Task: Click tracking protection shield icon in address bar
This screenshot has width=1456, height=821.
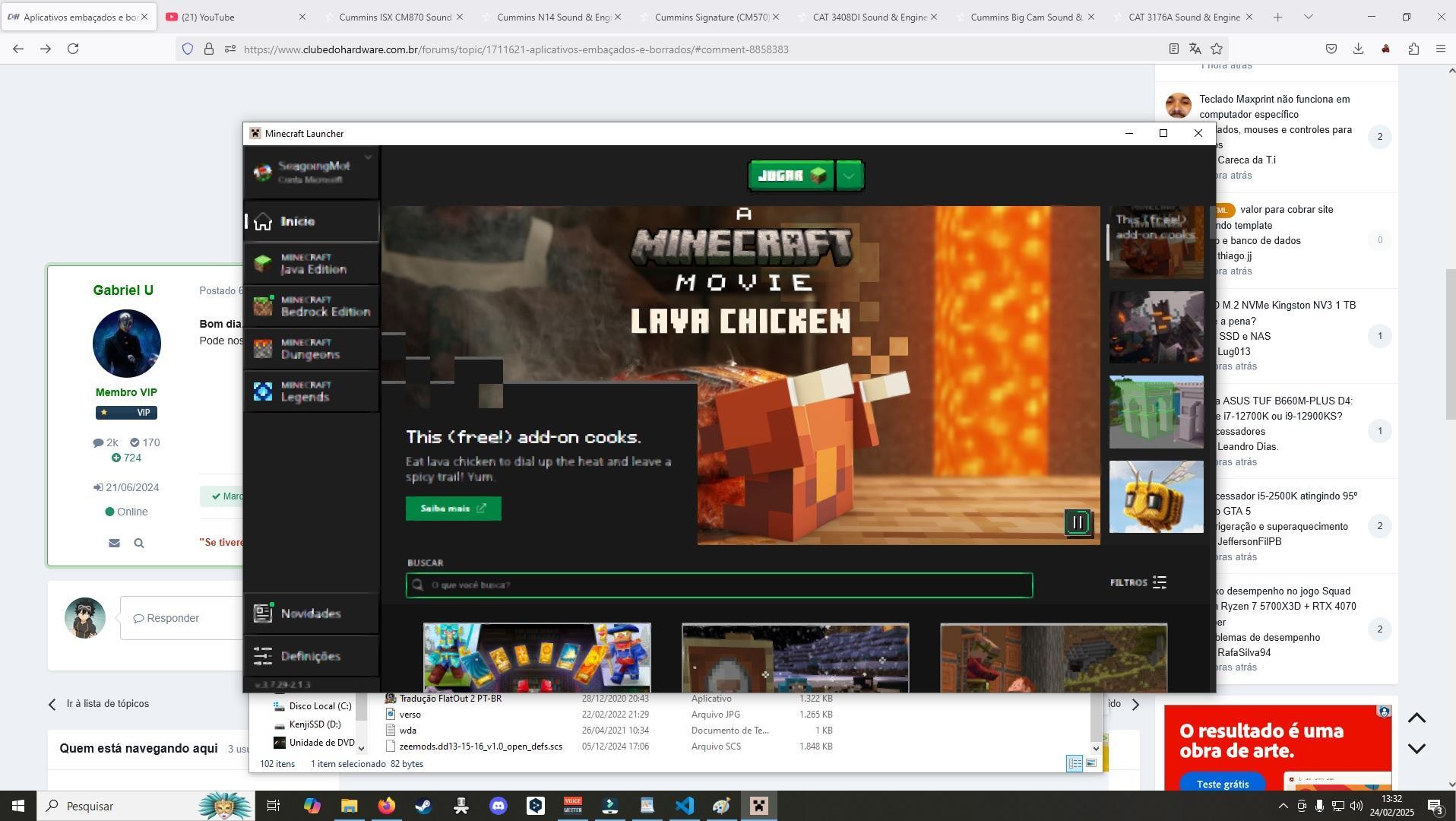Action: pos(188,49)
